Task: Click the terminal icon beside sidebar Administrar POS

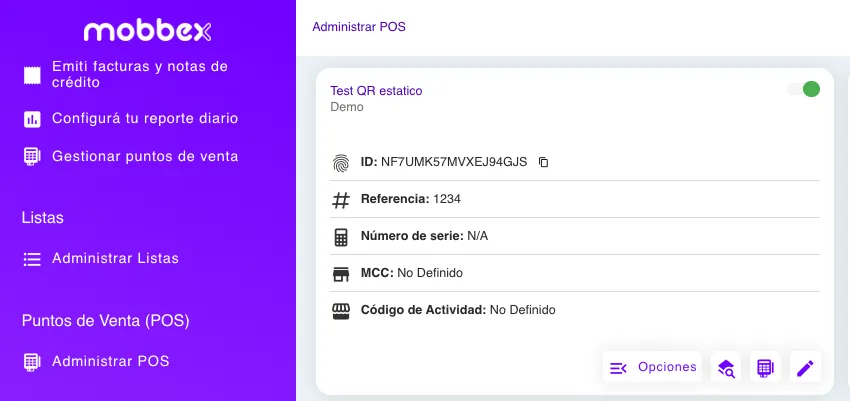Action: click(x=32, y=361)
